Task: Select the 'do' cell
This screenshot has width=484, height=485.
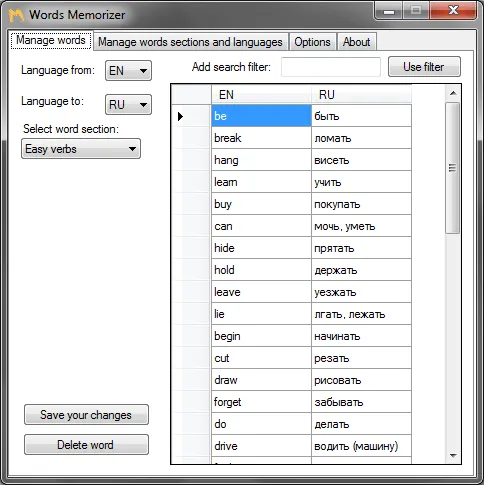Action: click(261, 424)
